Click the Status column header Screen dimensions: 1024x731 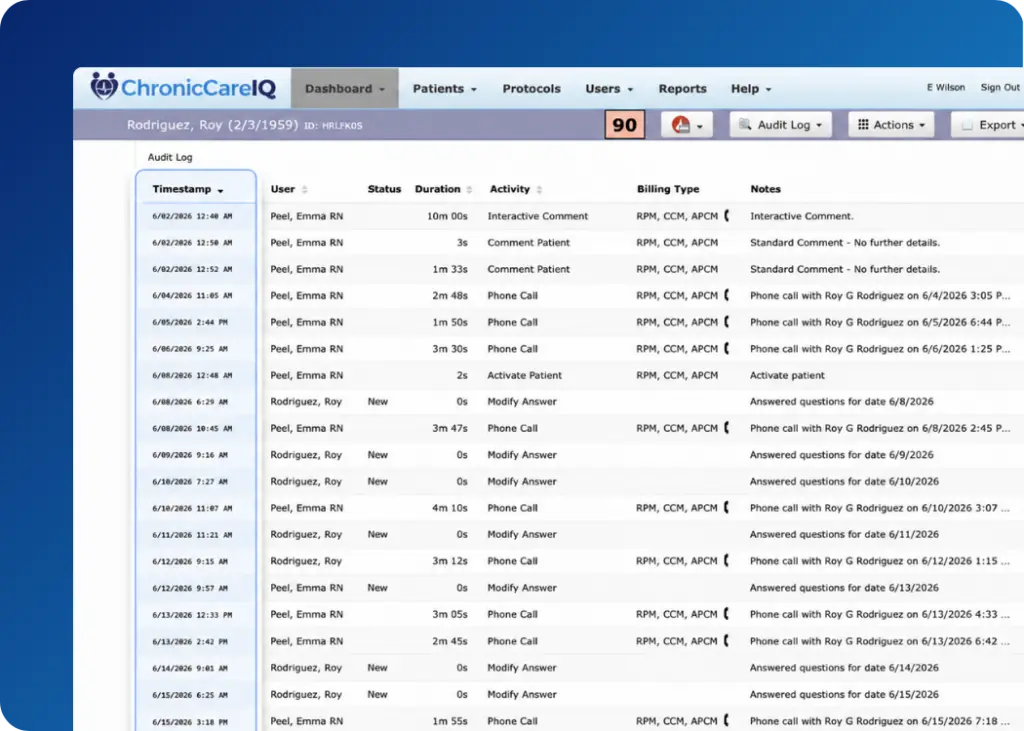tap(384, 189)
